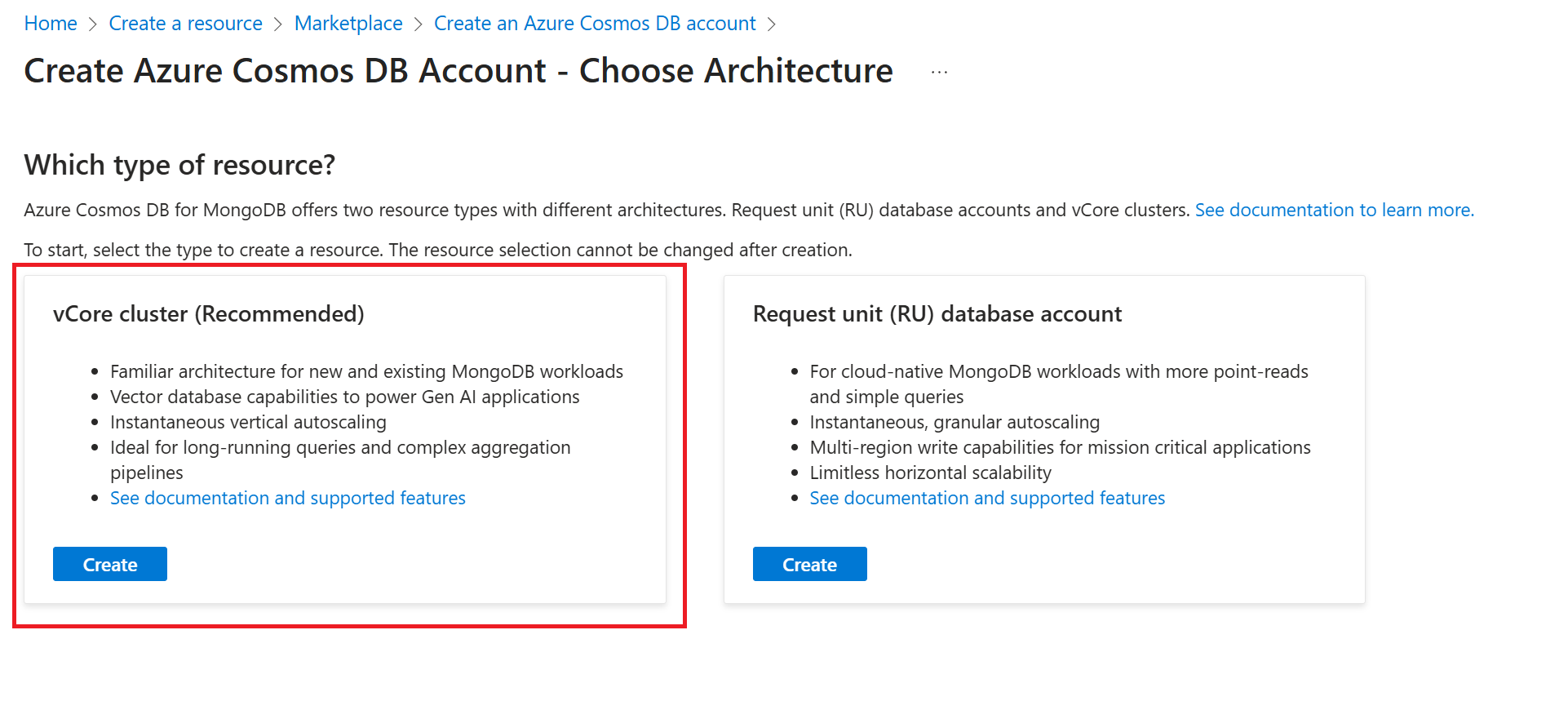
Task: Click 'Multi-region write capabilities' bullet text
Action: click(1061, 447)
